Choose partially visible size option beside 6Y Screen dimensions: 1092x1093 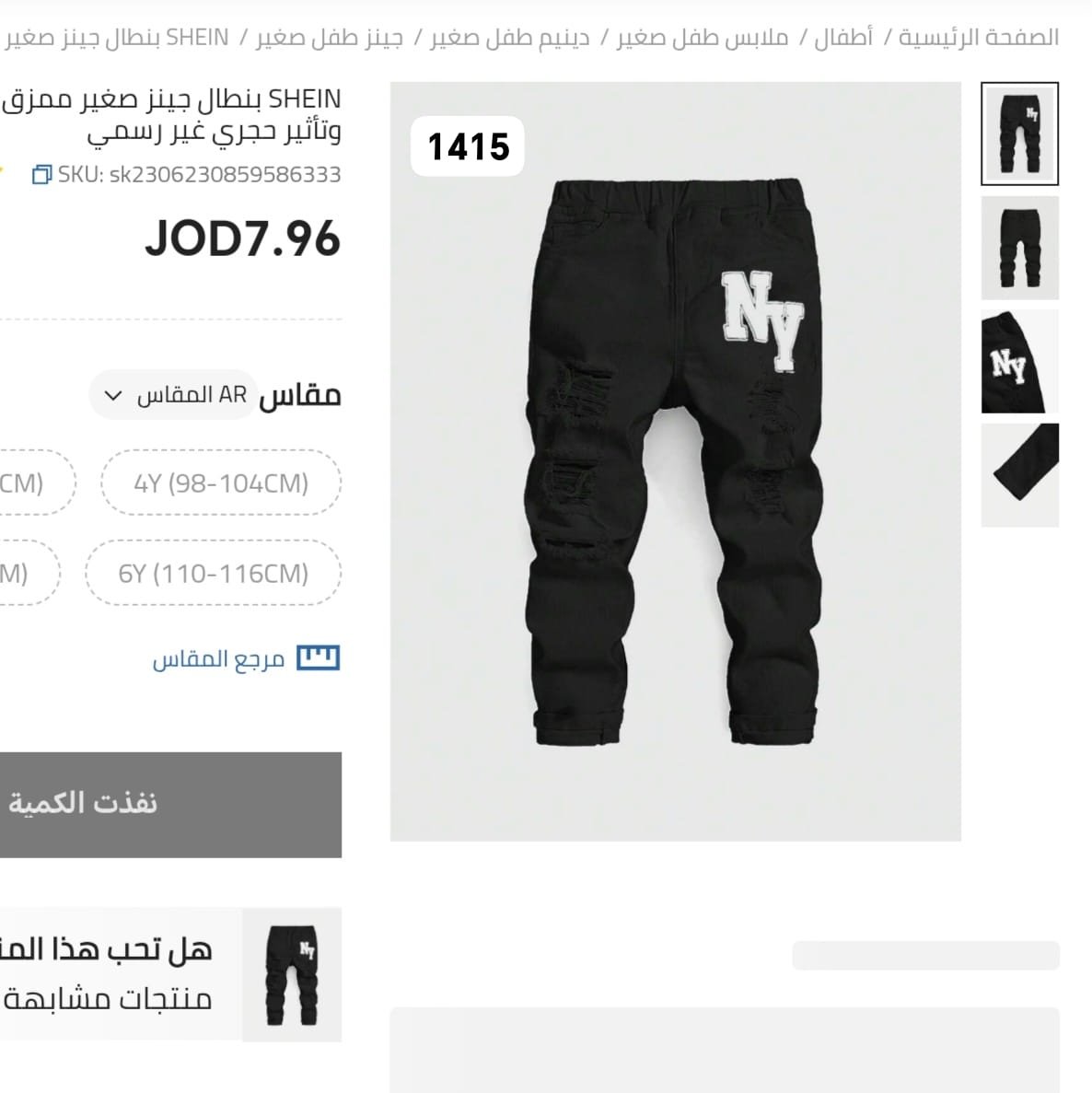(x=29, y=573)
